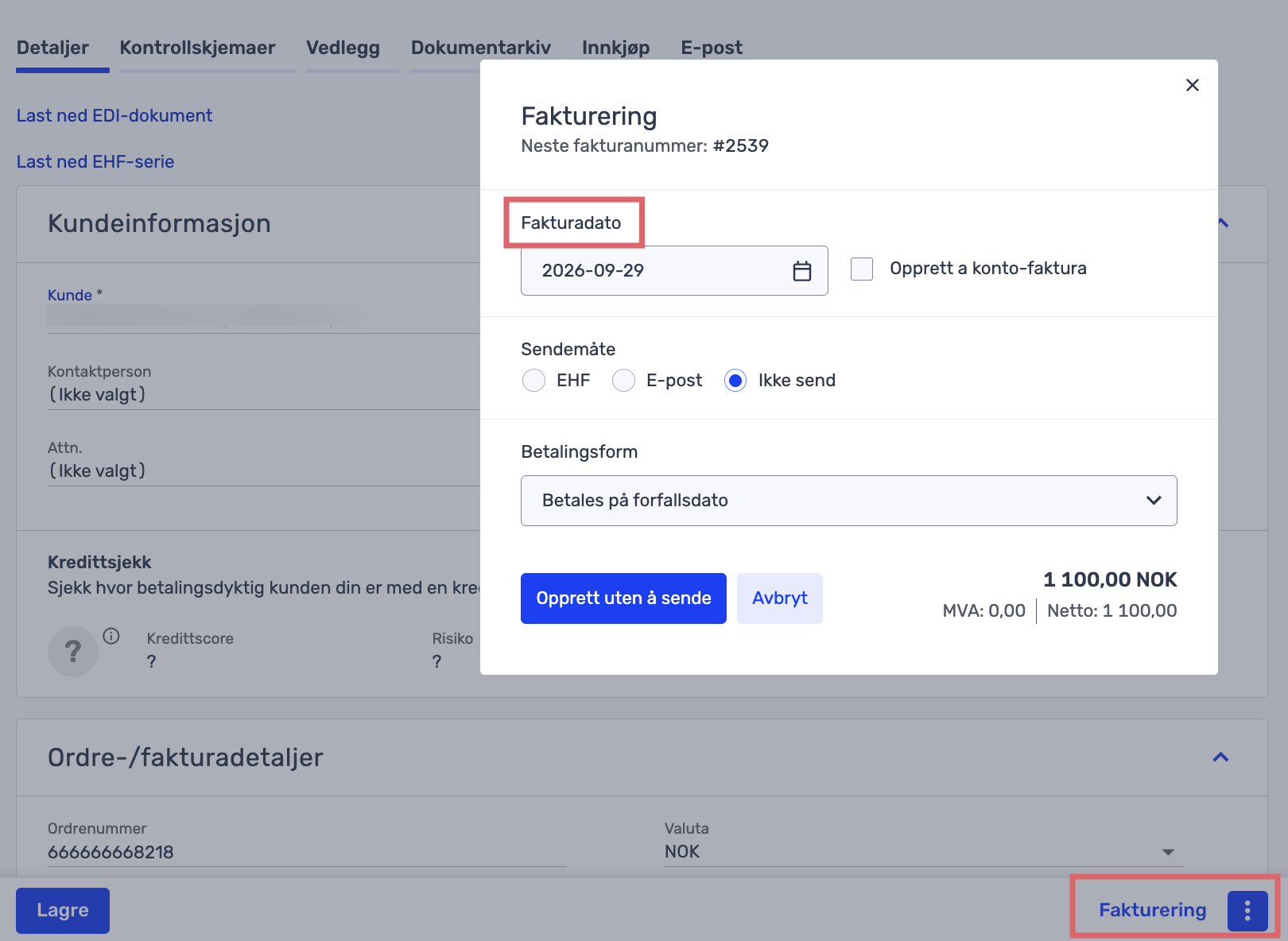Screen dimensions: 1288x941
Task: Click the Attn. field (Ikke valgt)
Action: 264,470
